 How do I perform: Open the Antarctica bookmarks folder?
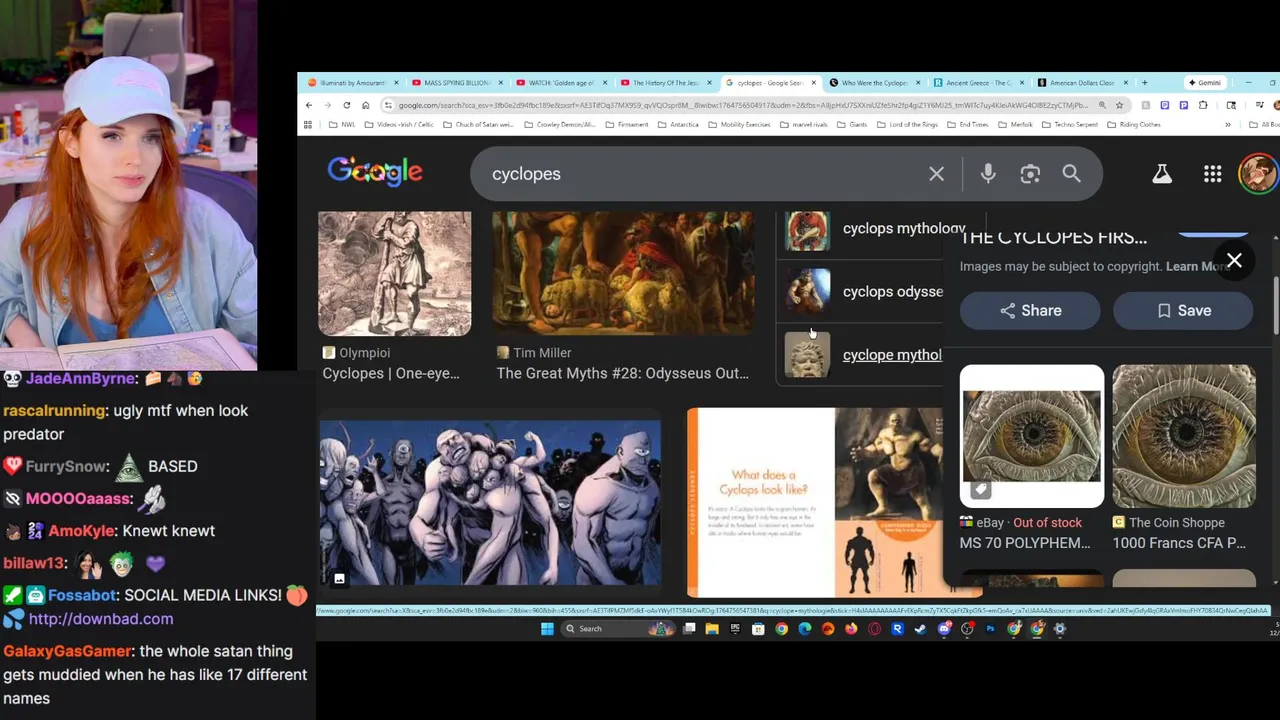click(677, 125)
